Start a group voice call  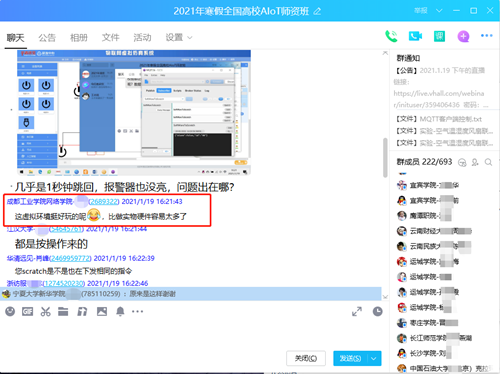tap(391, 36)
